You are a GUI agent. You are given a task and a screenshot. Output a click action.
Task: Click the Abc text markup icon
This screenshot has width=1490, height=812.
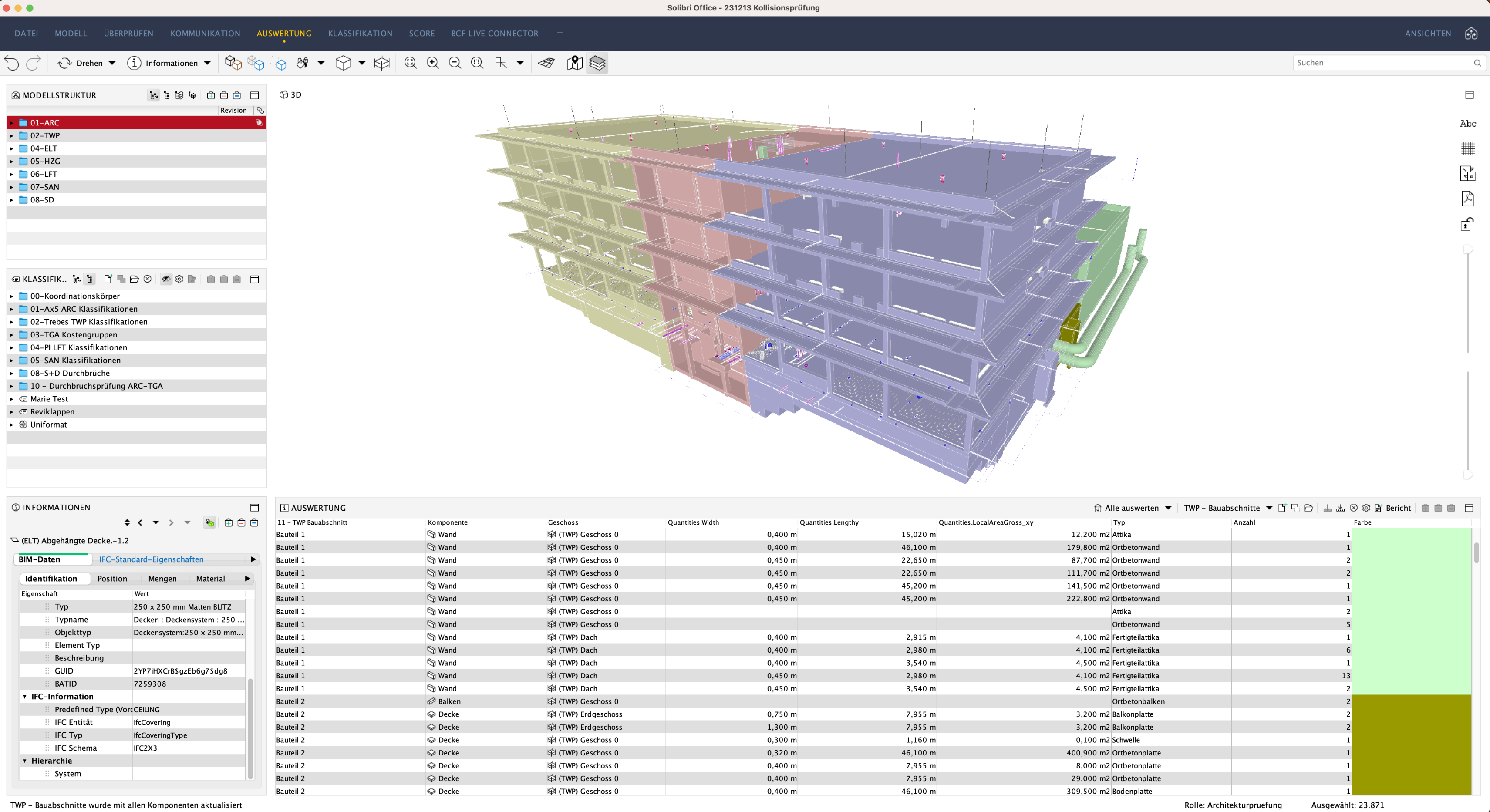[x=1467, y=123]
